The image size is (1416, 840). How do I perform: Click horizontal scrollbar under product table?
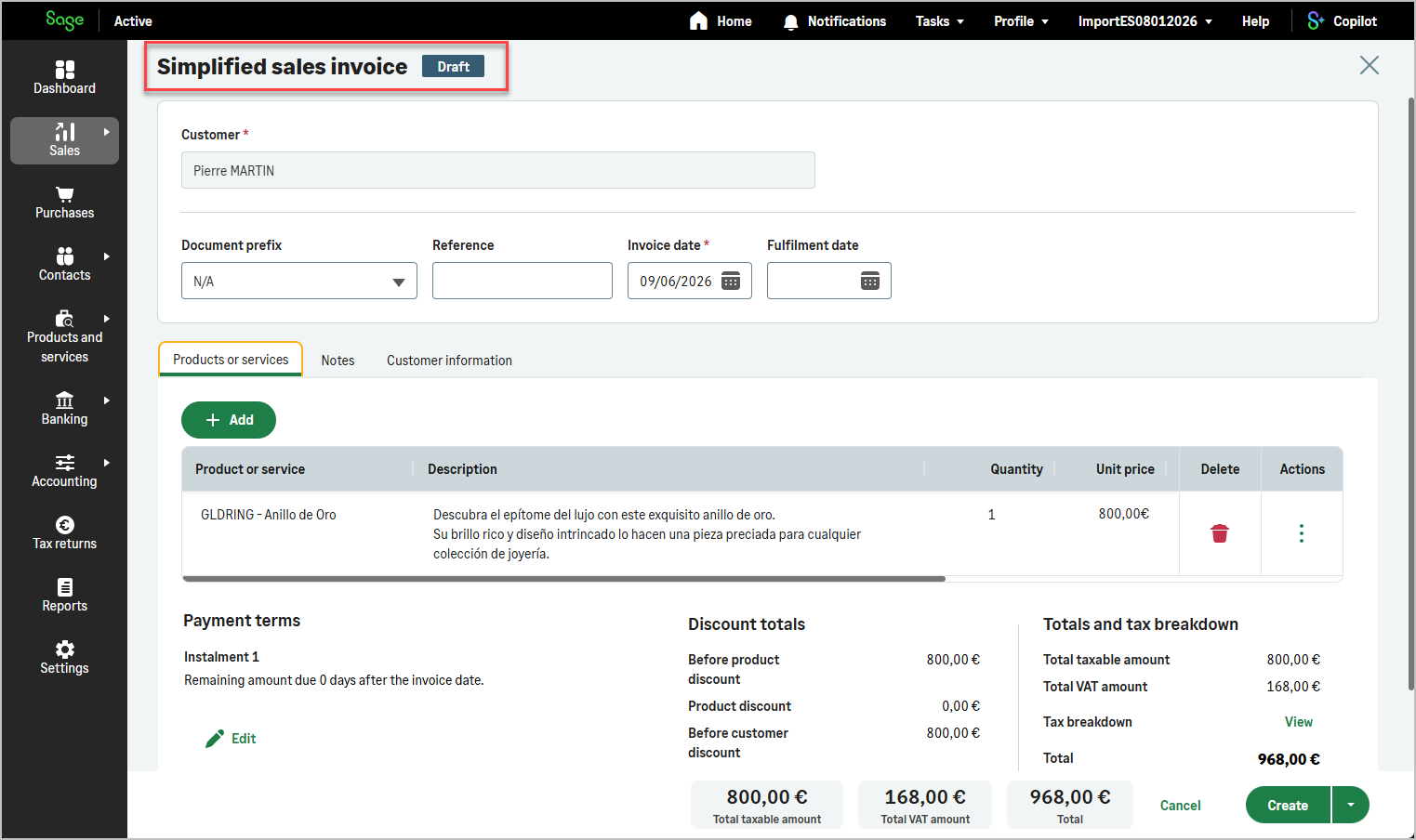564,579
